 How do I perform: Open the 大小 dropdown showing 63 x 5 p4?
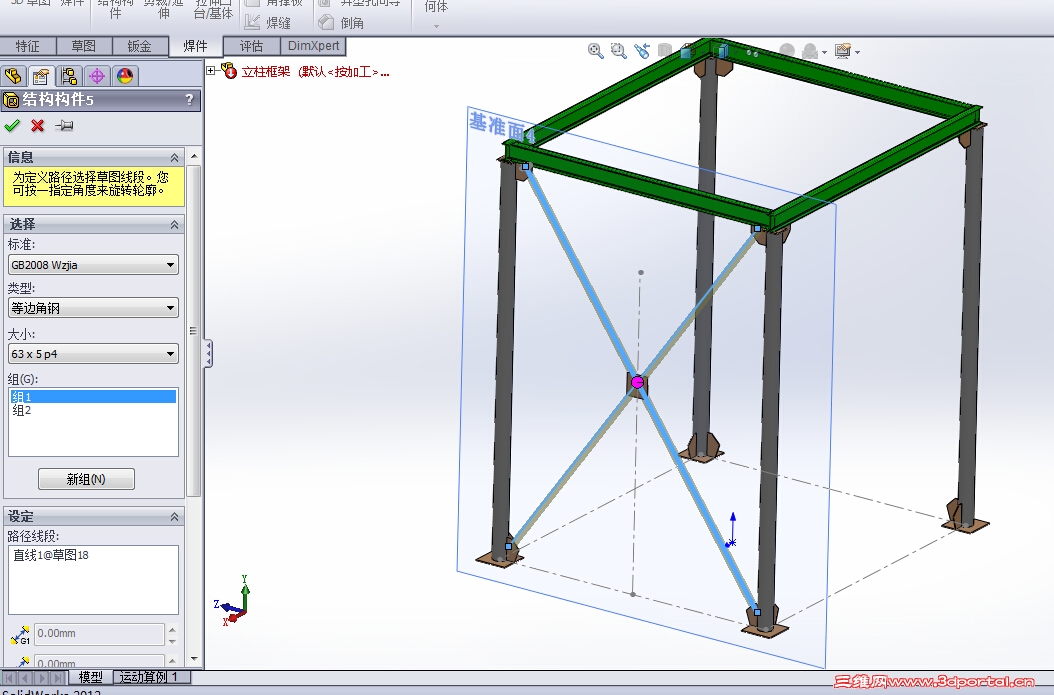[93, 354]
